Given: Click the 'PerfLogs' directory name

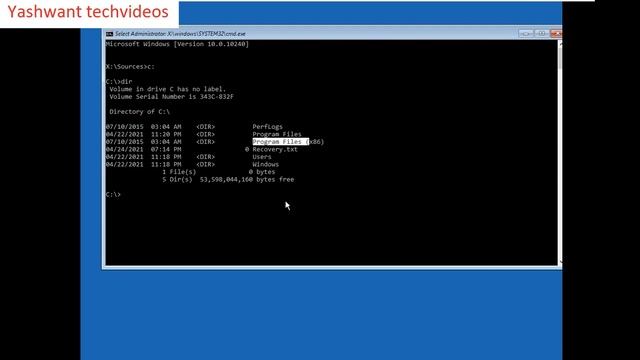Looking at the screenshot, I should tap(267, 127).
